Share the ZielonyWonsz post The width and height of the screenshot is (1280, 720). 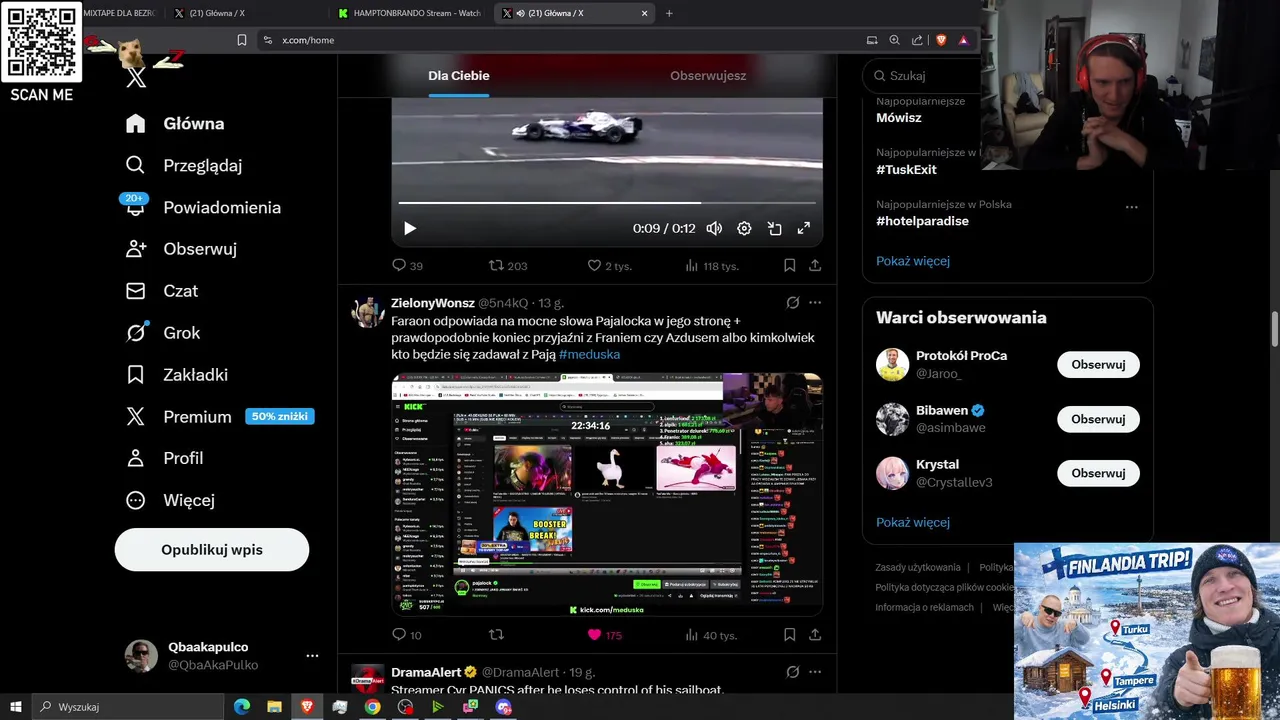click(x=815, y=634)
